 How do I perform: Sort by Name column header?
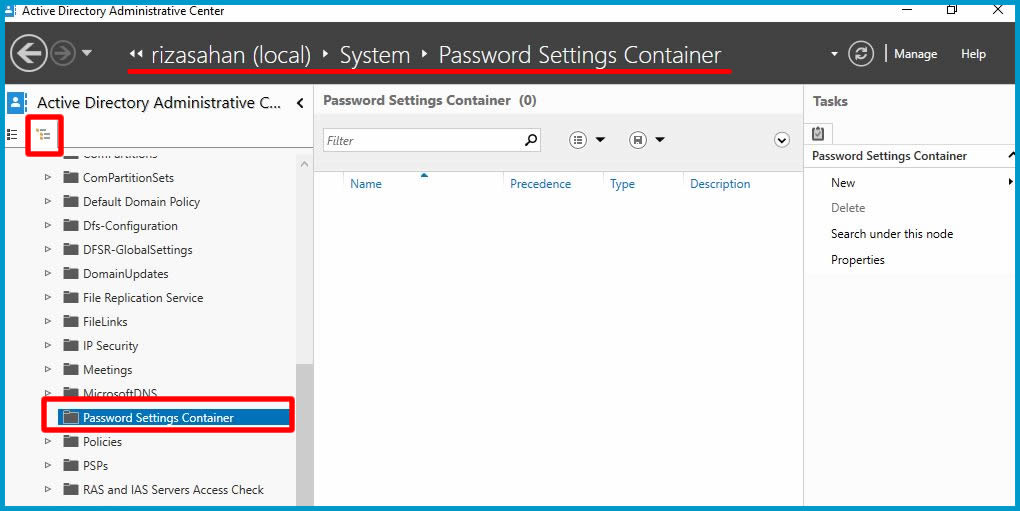click(366, 184)
